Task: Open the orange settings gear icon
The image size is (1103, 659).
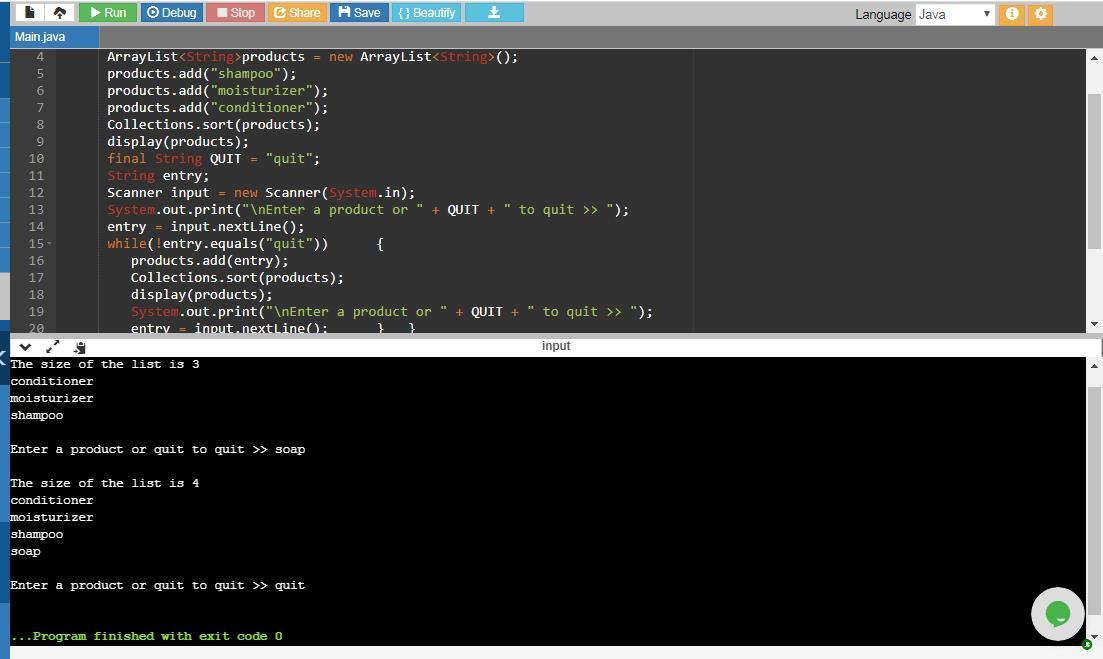Action: point(1040,14)
